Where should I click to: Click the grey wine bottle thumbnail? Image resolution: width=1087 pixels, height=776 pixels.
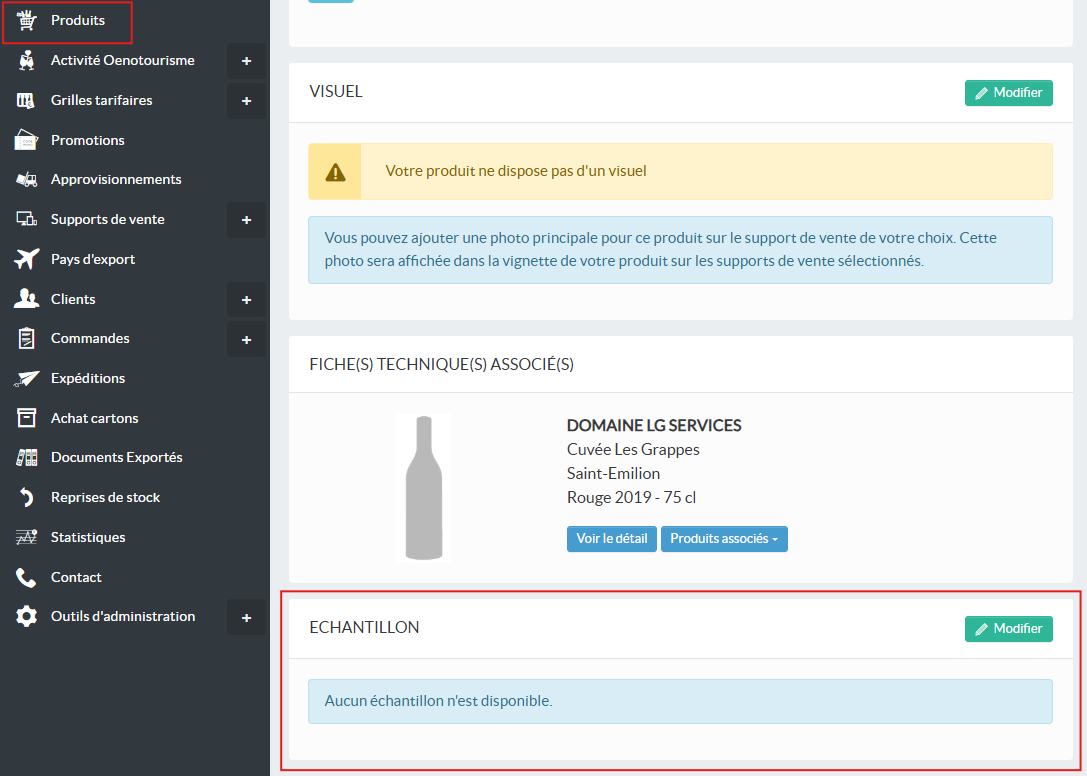423,487
